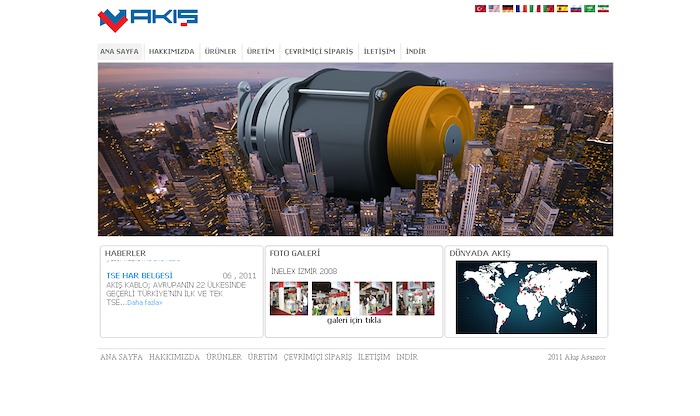
Task: Open ÇEVRİMİÇİ SİPARİŞ in the top menu
Action: (319, 51)
